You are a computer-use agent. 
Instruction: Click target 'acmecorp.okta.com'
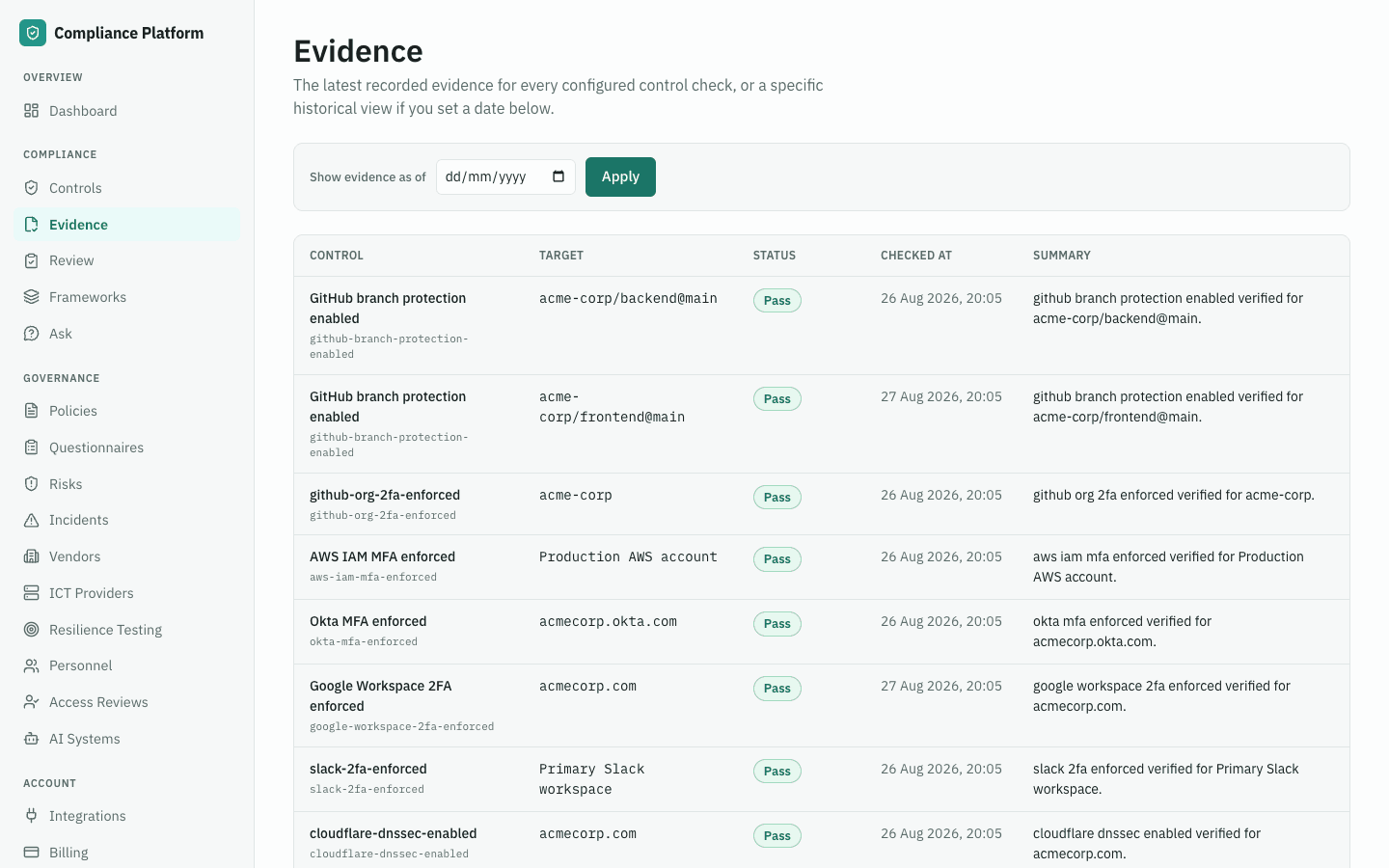coord(608,621)
